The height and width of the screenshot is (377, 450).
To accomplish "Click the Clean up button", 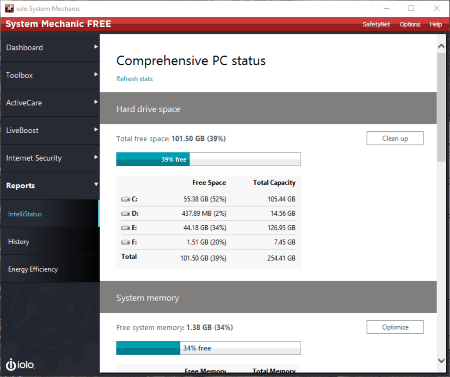I will pyautogui.click(x=395, y=138).
